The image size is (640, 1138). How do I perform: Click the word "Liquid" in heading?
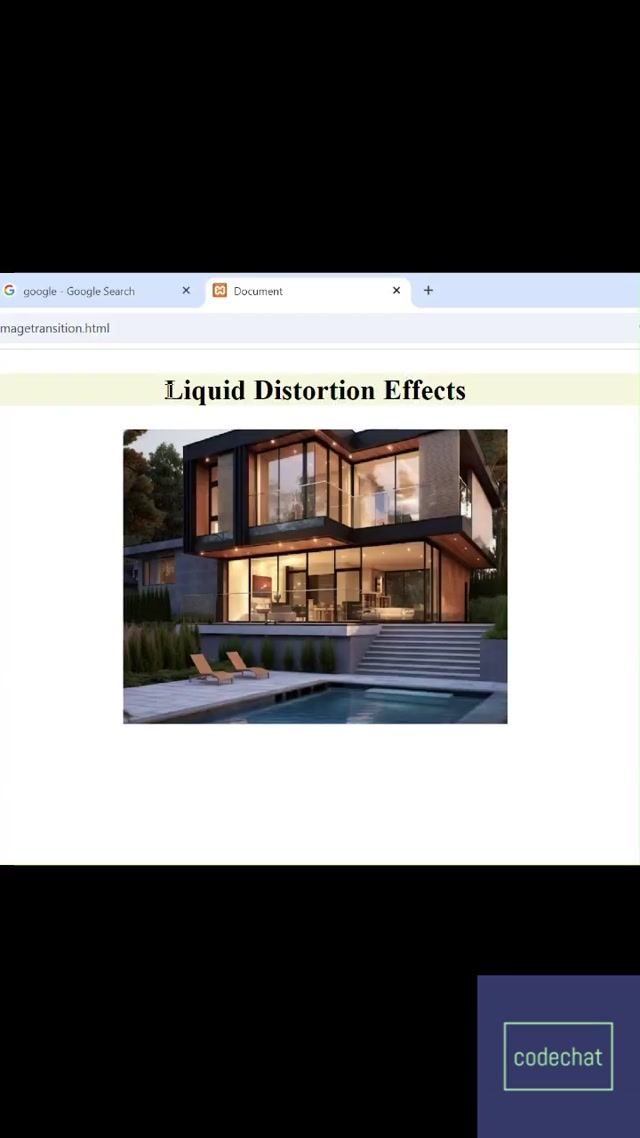point(206,390)
